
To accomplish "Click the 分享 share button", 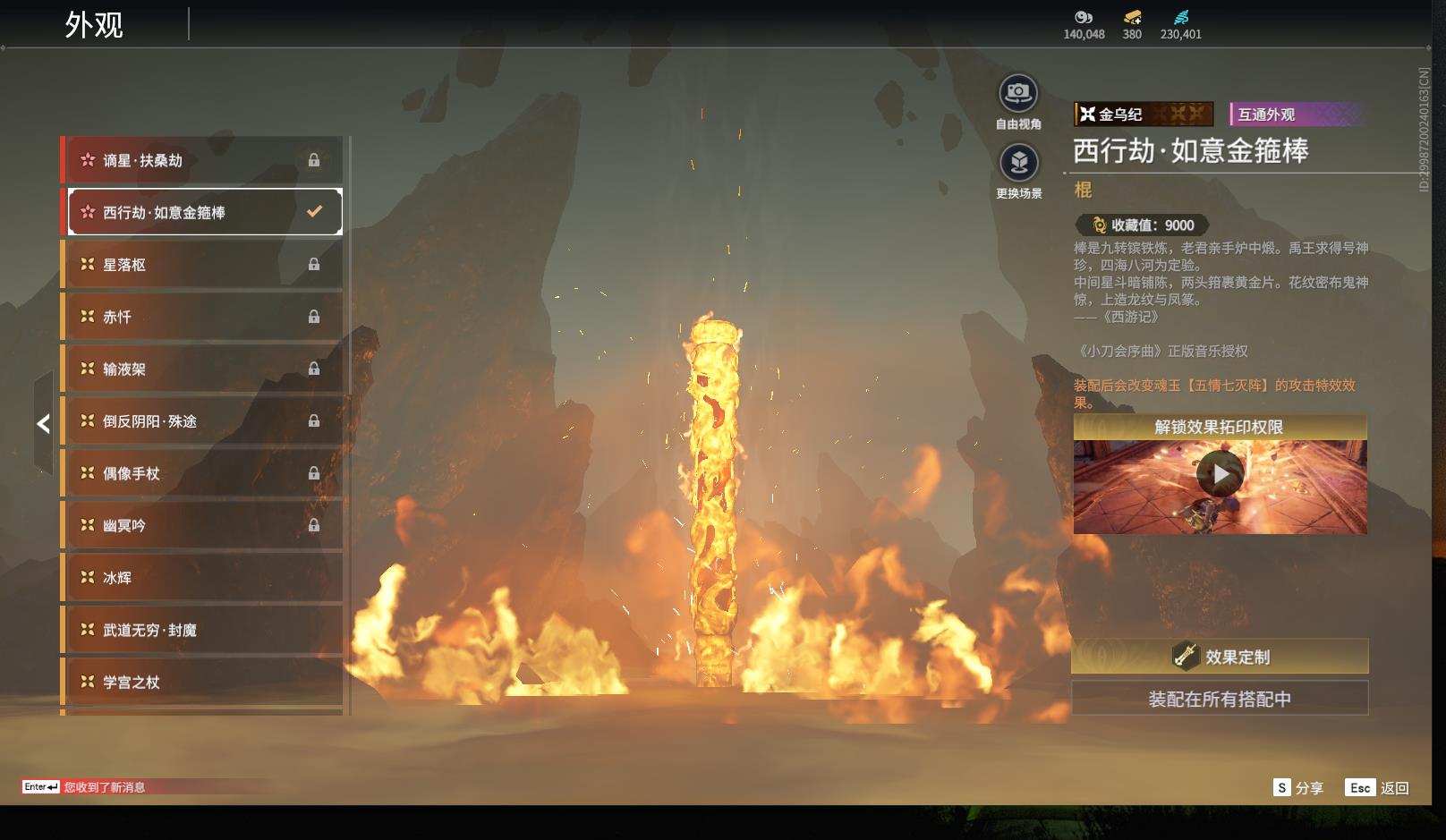I will (x=1298, y=787).
